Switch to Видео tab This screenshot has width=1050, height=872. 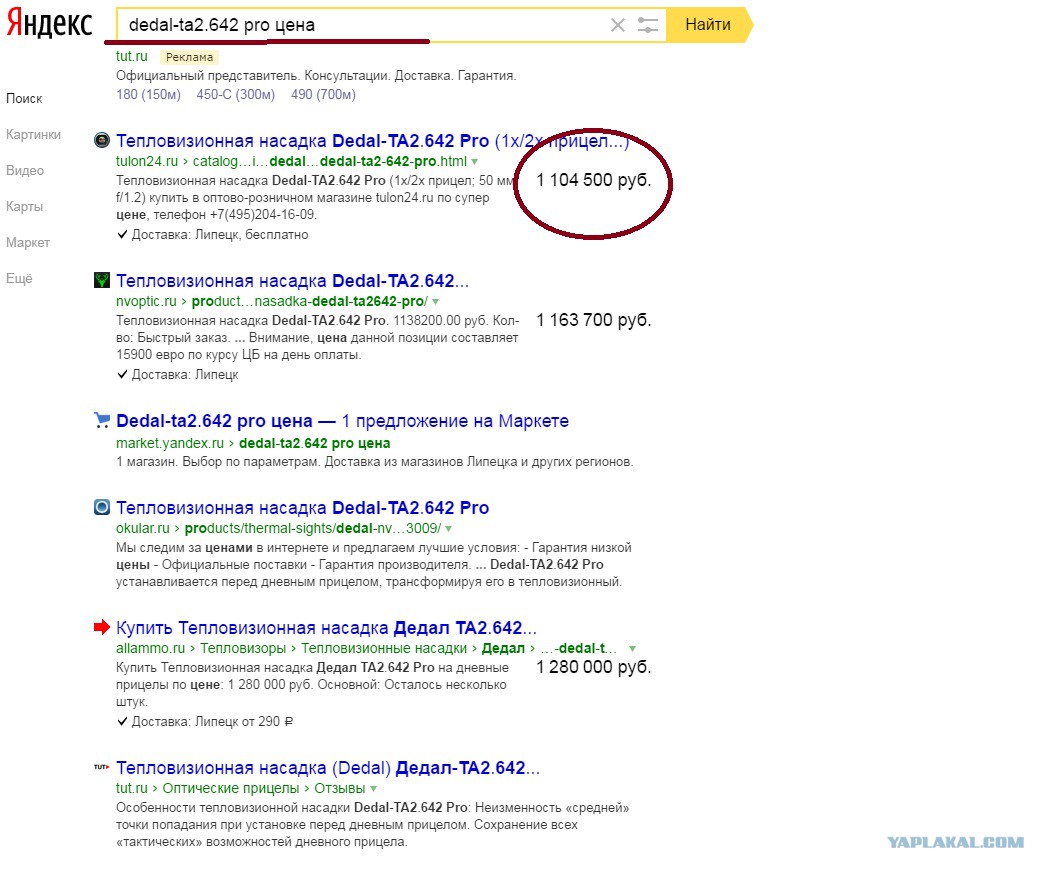click(25, 171)
